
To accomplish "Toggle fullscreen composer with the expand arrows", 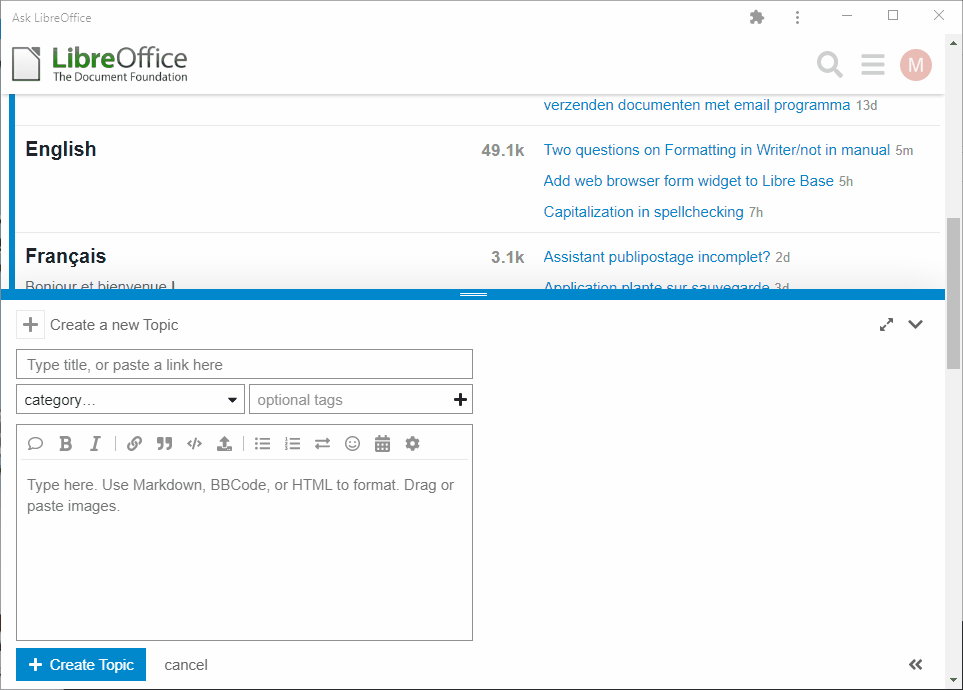I will tap(886, 324).
